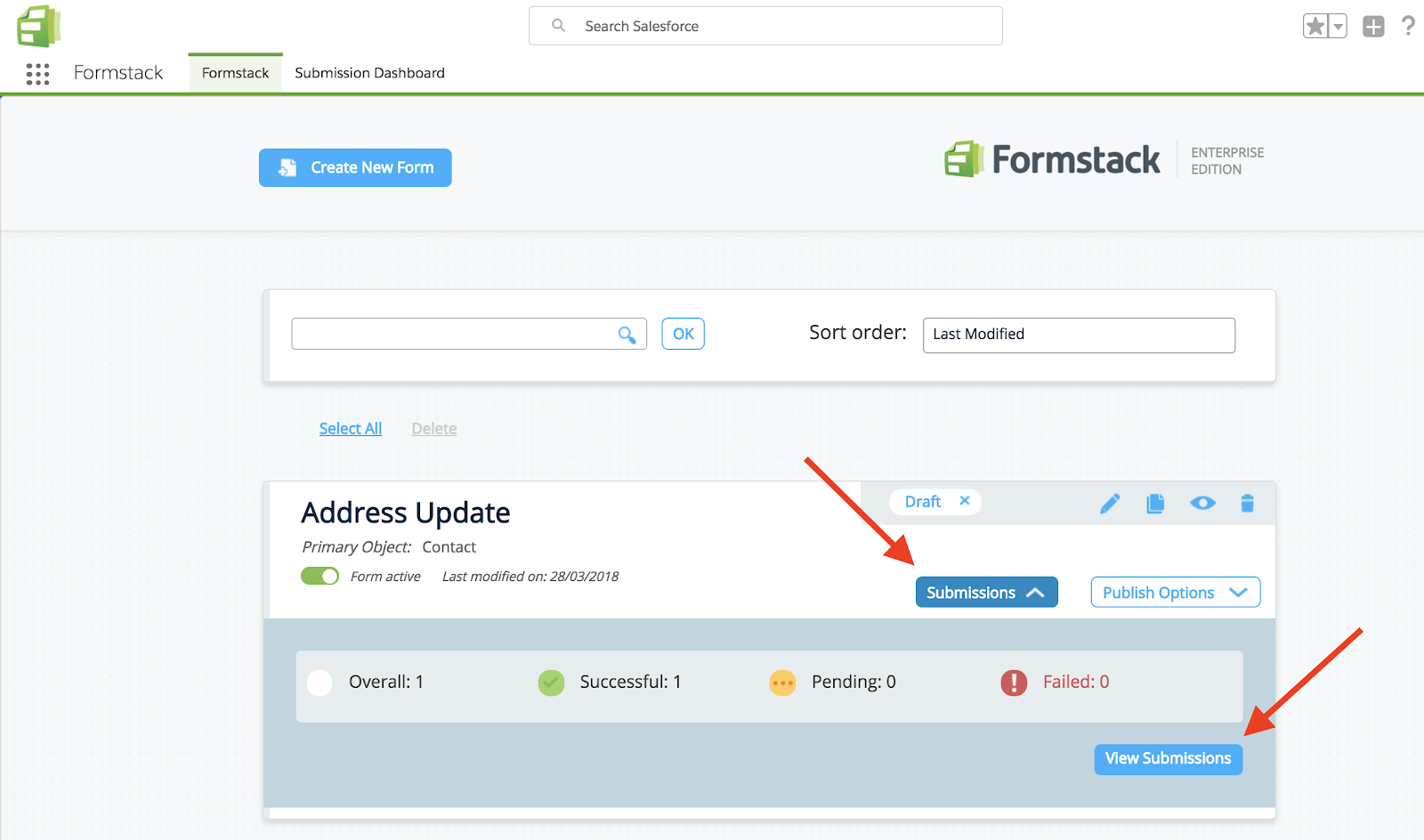Image resolution: width=1424 pixels, height=840 pixels.
Task: Open the Sort order dropdown
Action: (1079, 335)
